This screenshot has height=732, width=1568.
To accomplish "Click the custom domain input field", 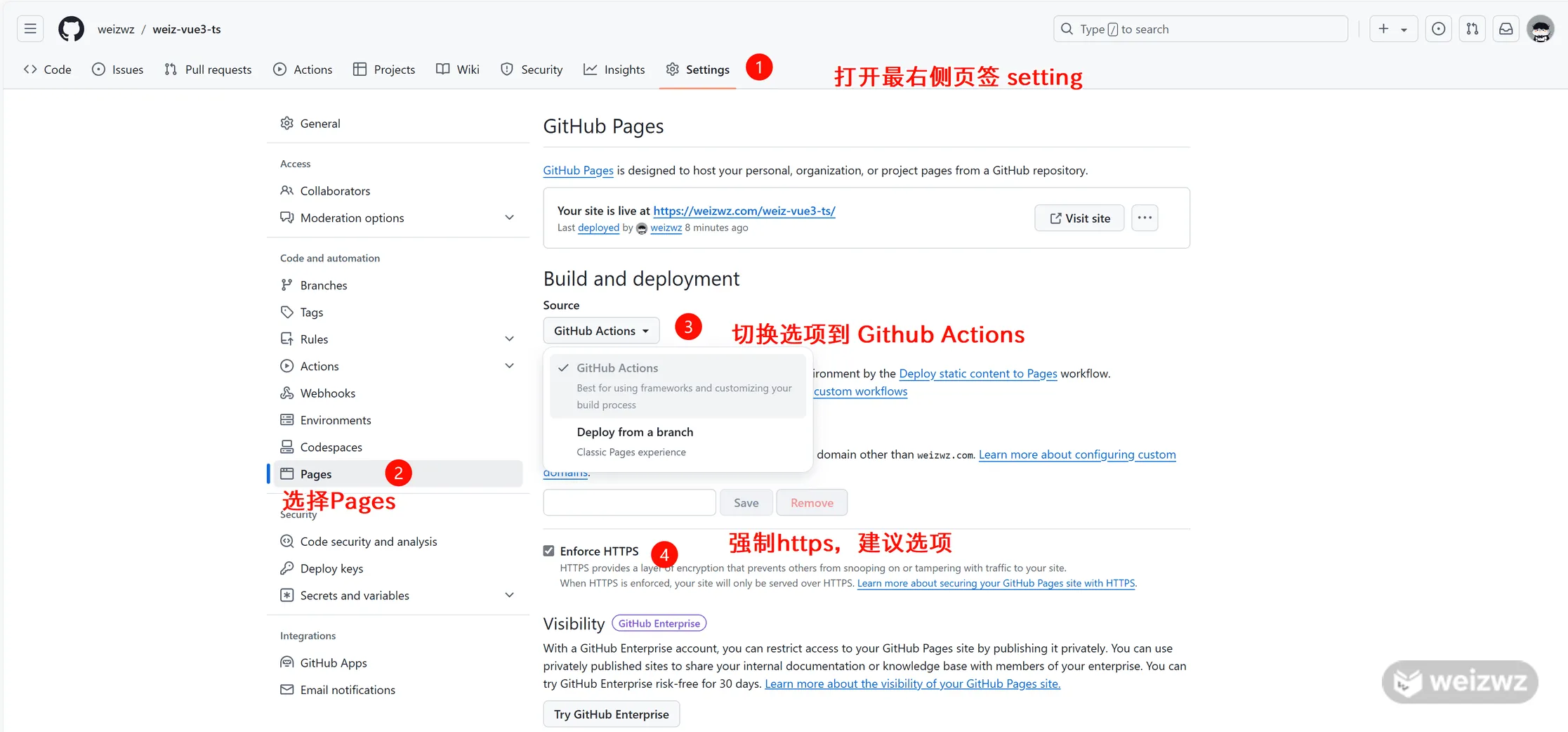I will pyautogui.click(x=629, y=502).
